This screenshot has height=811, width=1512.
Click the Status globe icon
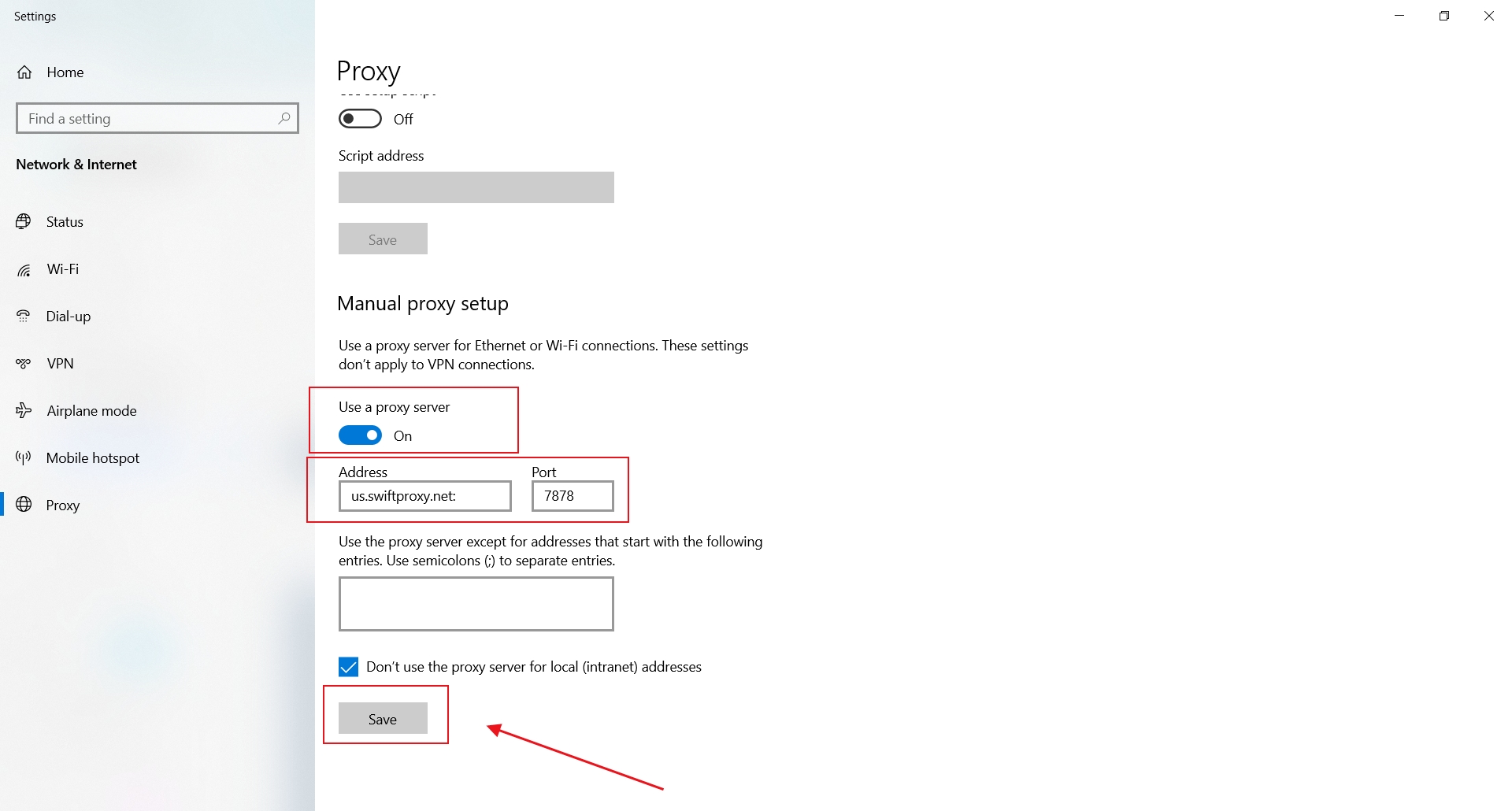pyautogui.click(x=24, y=222)
